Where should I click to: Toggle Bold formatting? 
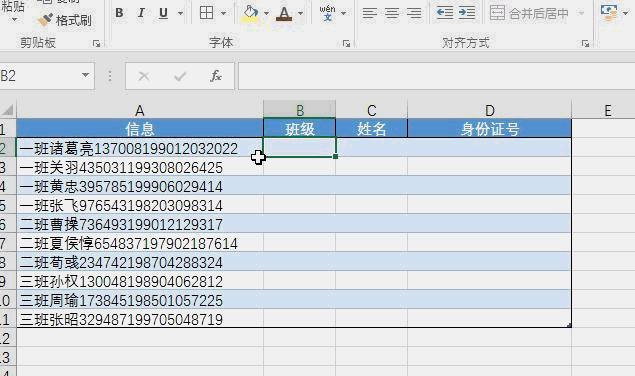pos(119,13)
